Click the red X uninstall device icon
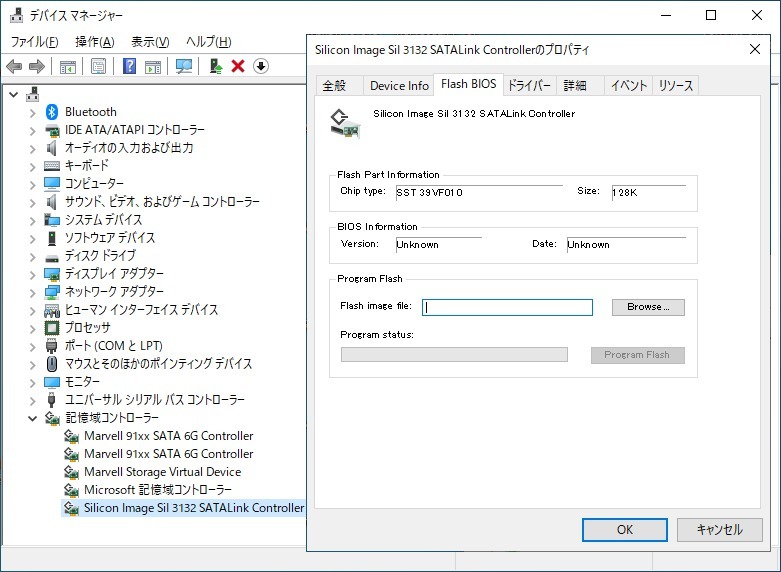The image size is (781, 572). tap(238, 66)
